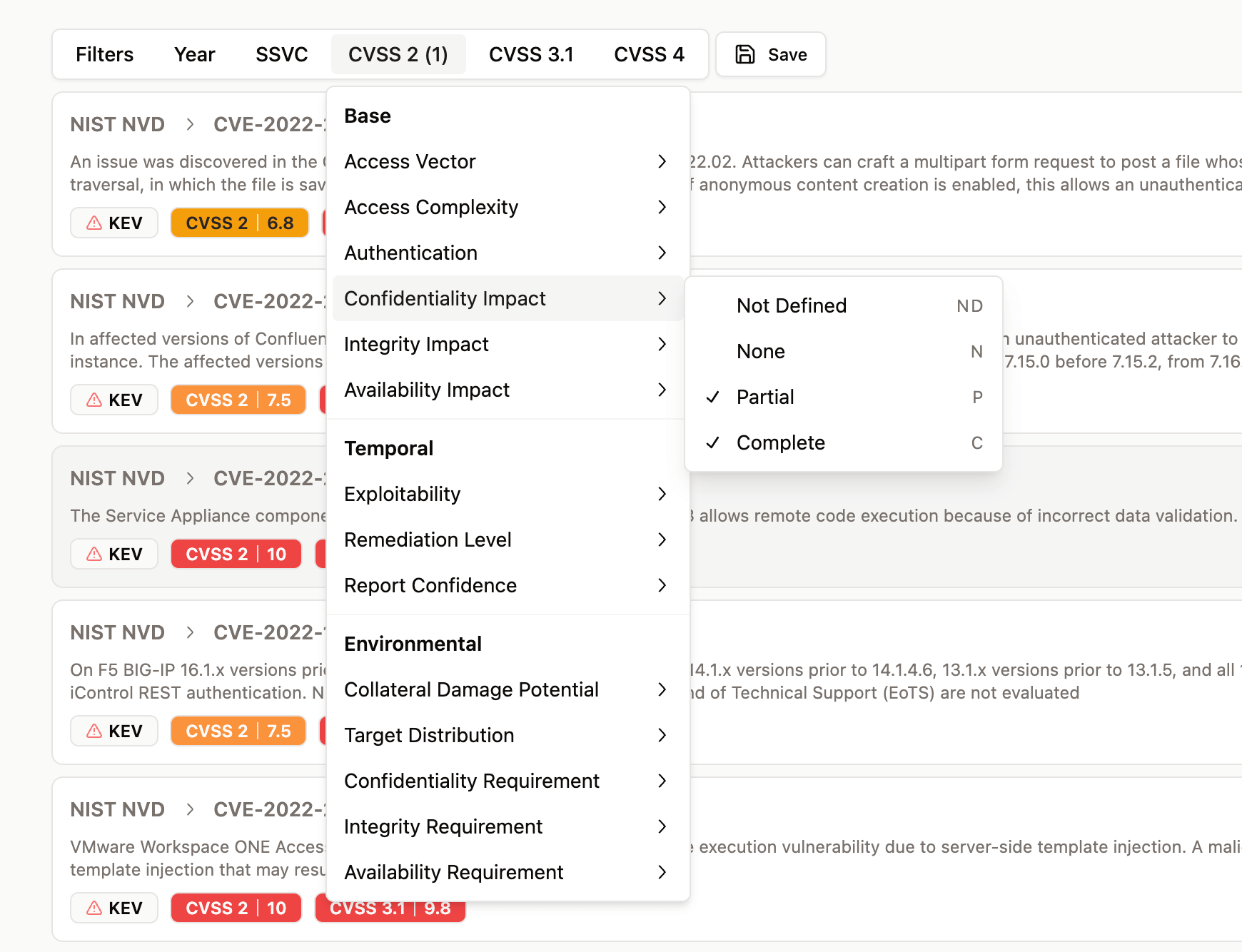1242x952 pixels.
Task: Click the red CVSS 2 10 badge in third card
Action: [236, 555]
